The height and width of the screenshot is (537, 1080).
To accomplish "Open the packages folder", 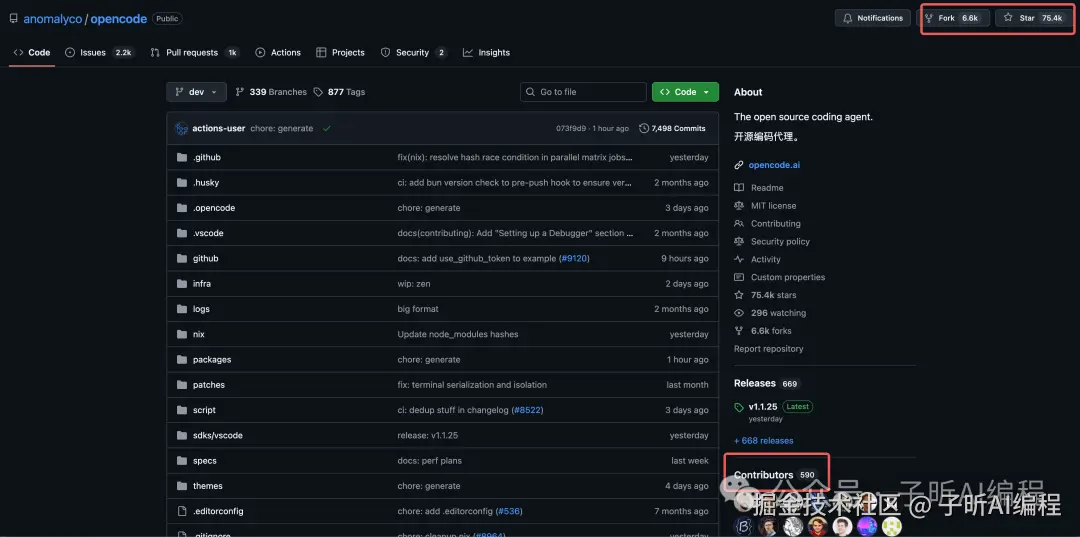I will click(212, 359).
